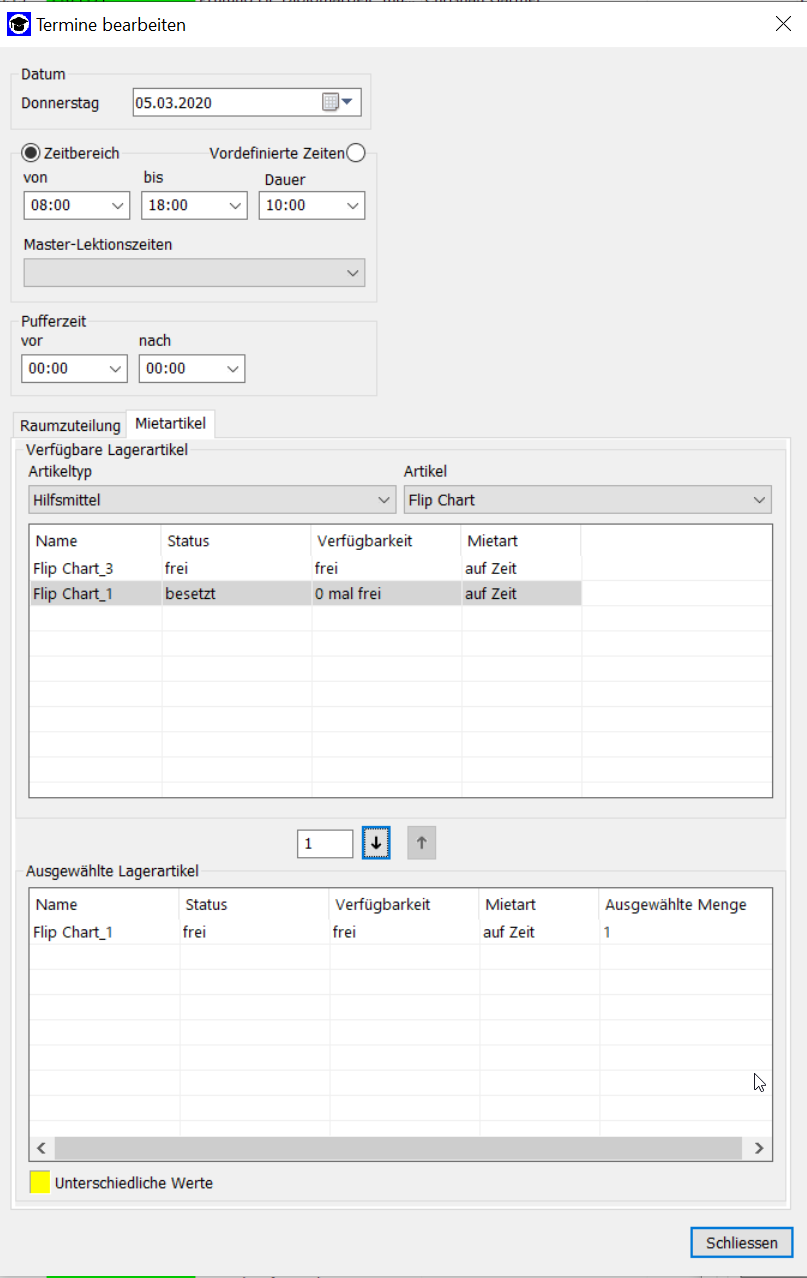
Task: Select the Mietartikel tab
Action: pyautogui.click(x=170, y=424)
